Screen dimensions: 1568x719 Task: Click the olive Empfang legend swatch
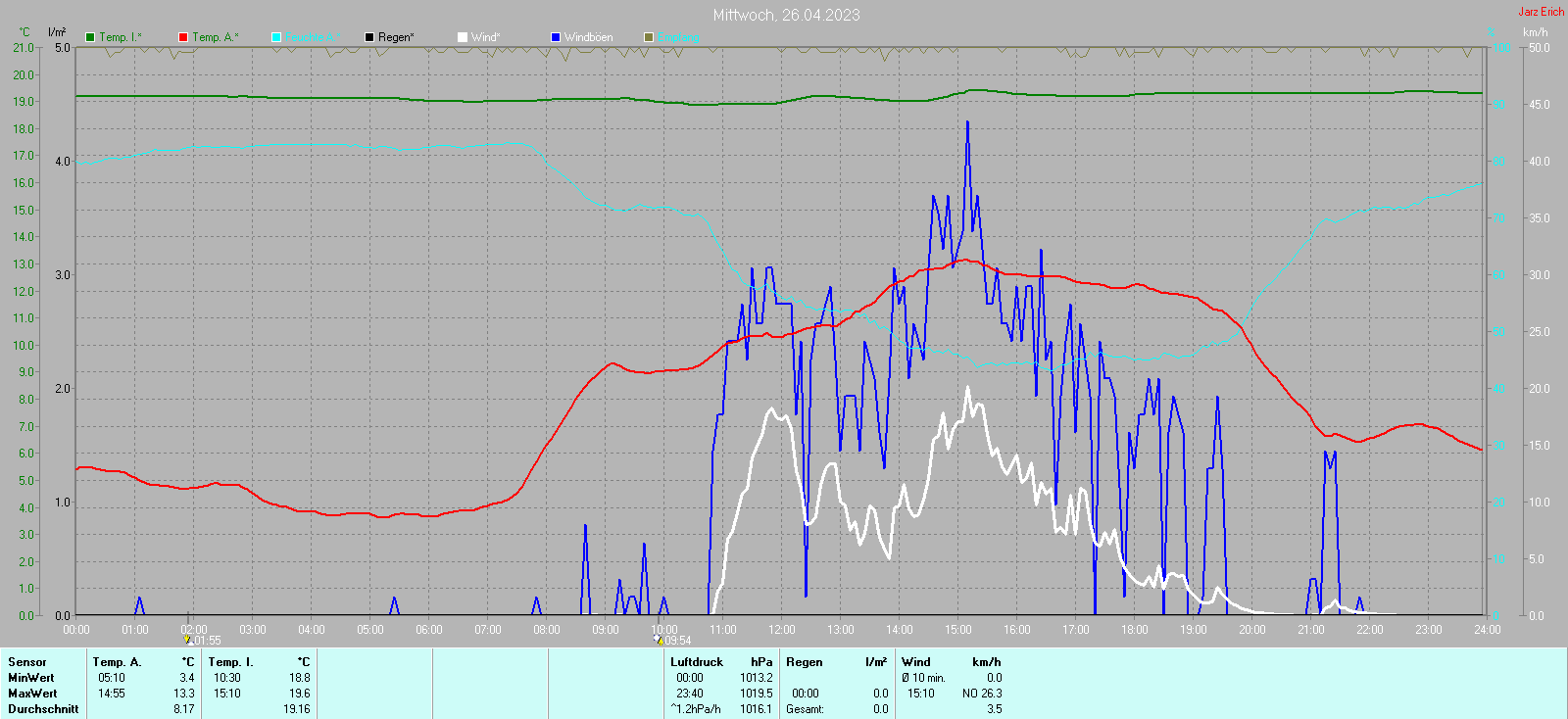tap(649, 37)
